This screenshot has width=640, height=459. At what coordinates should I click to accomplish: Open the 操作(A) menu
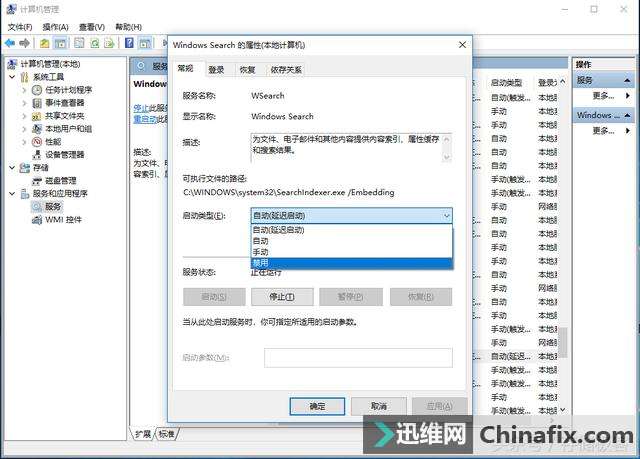pyautogui.click(x=56, y=27)
